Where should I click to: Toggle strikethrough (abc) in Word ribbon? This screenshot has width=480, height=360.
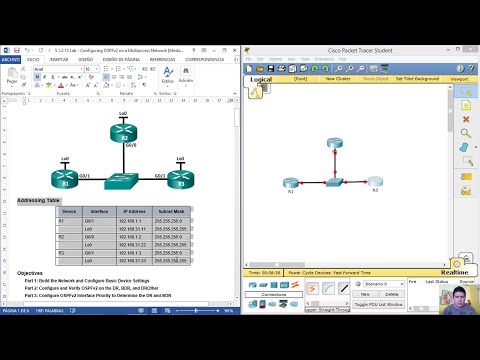coord(65,77)
